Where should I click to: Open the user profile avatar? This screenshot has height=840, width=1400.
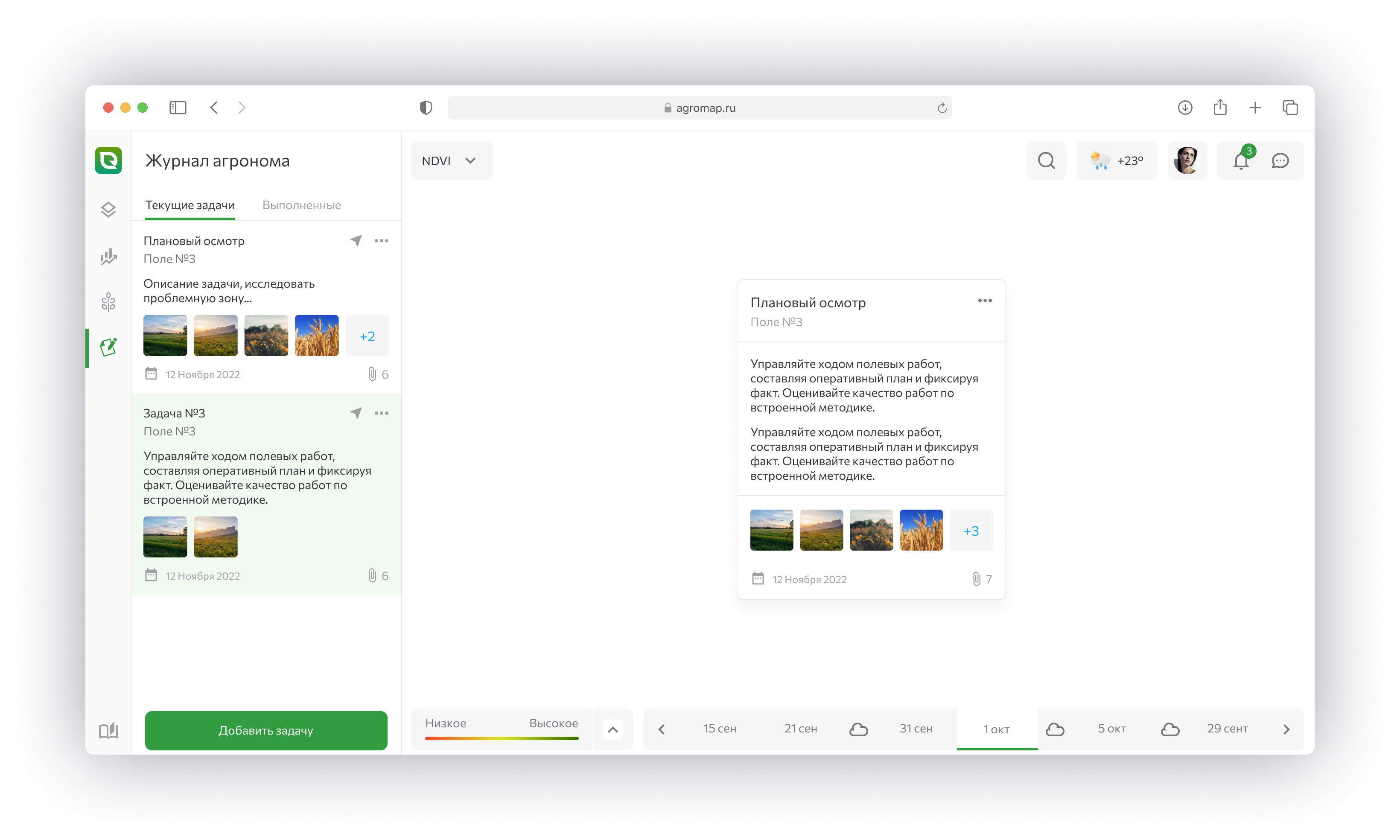coord(1187,161)
